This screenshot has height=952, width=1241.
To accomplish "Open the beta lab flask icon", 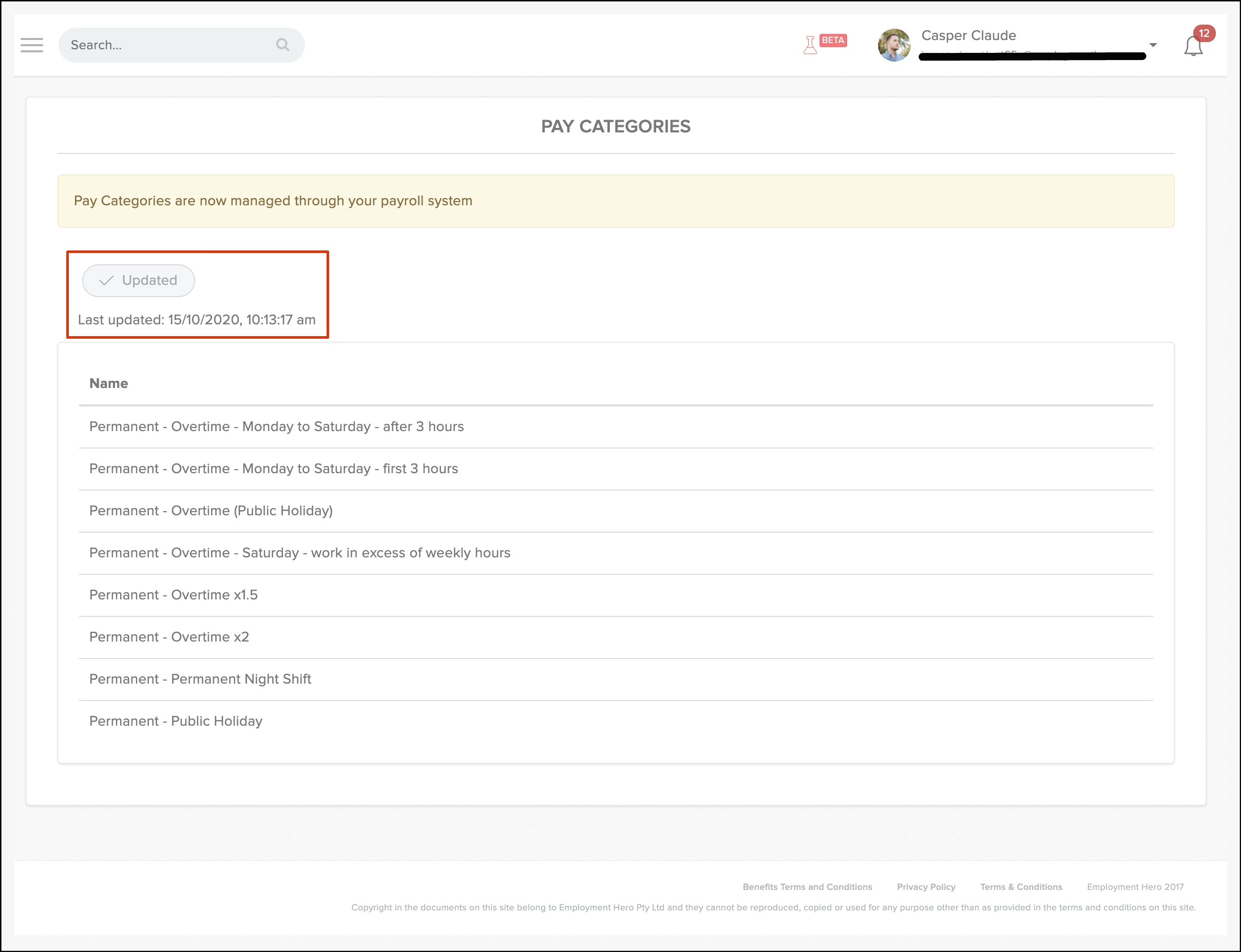I will click(x=810, y=45).
